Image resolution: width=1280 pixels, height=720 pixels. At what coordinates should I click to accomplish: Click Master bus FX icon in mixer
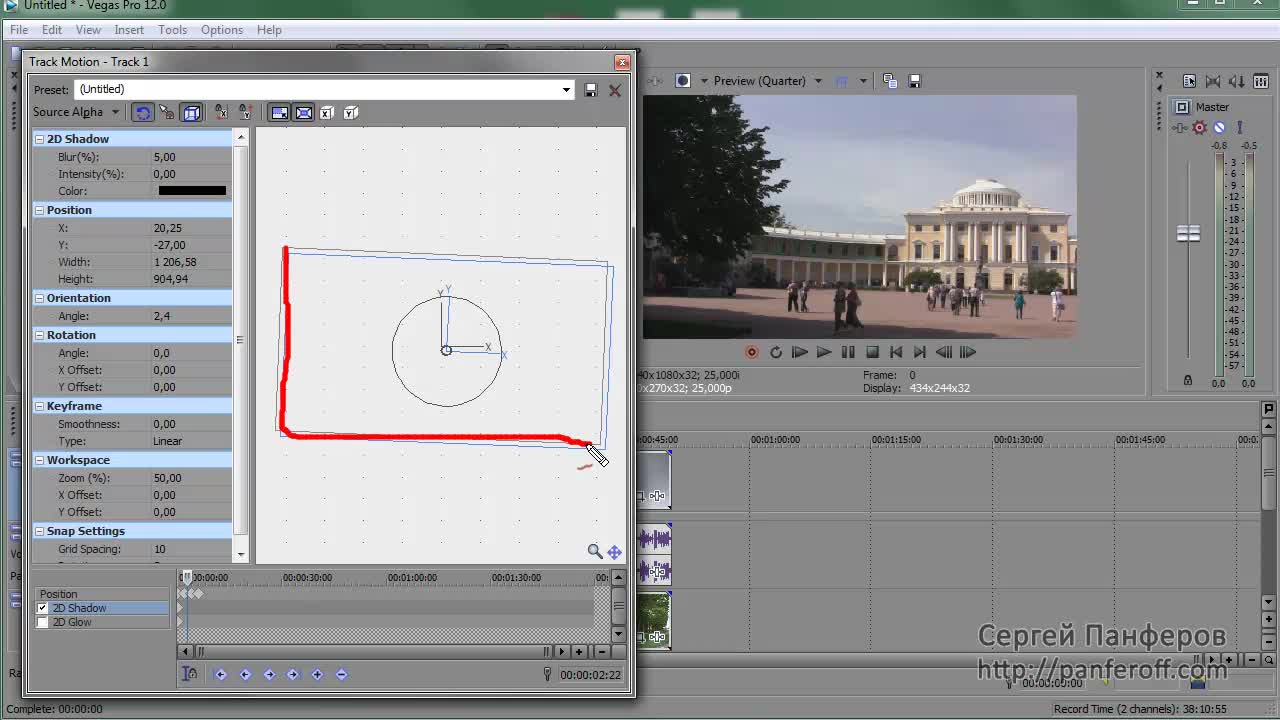(1181, 128)
